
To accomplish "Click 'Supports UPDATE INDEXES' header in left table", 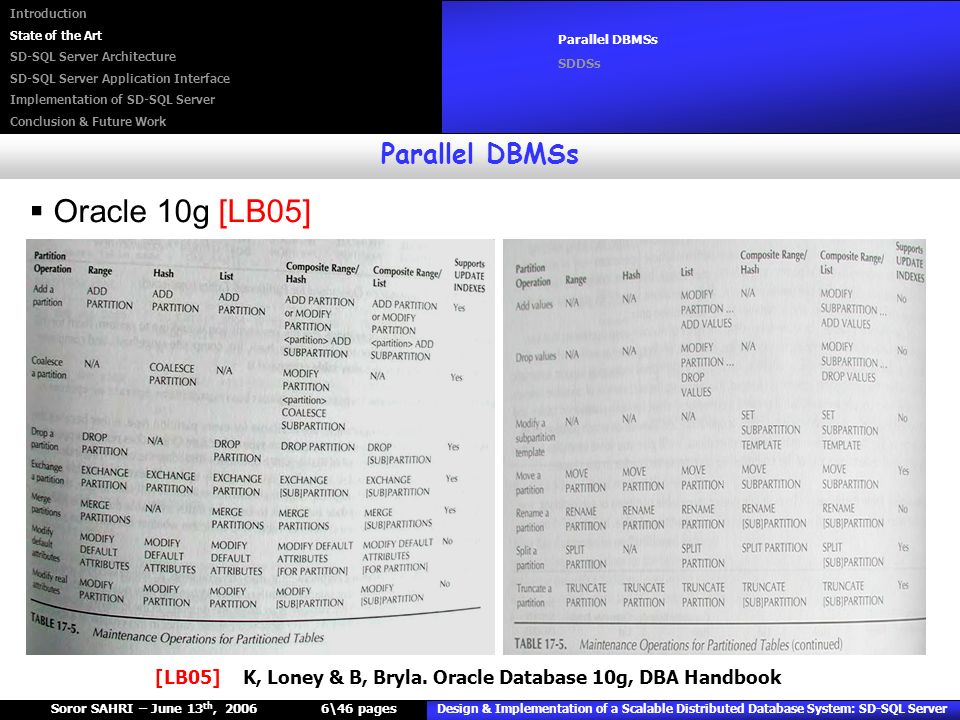I will coord(470,276).
